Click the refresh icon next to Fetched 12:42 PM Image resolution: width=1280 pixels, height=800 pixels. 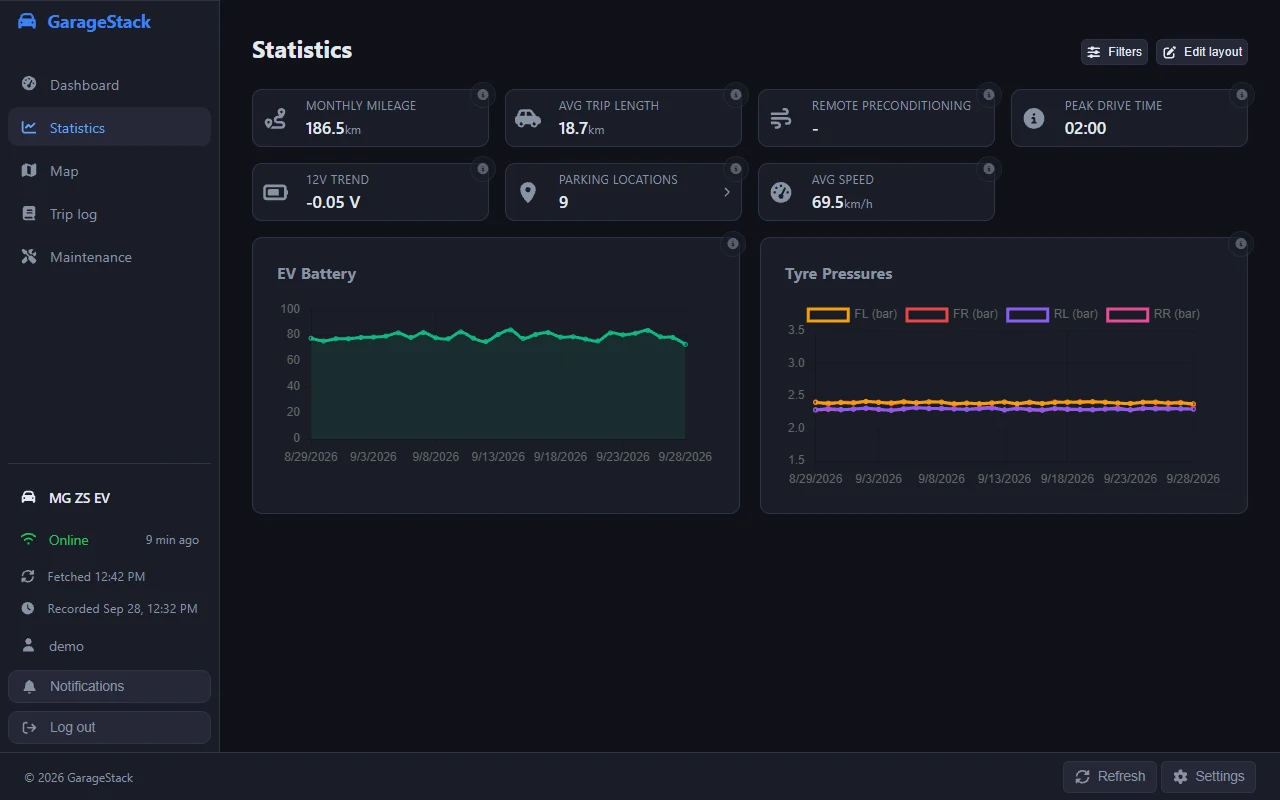(28, 577)
